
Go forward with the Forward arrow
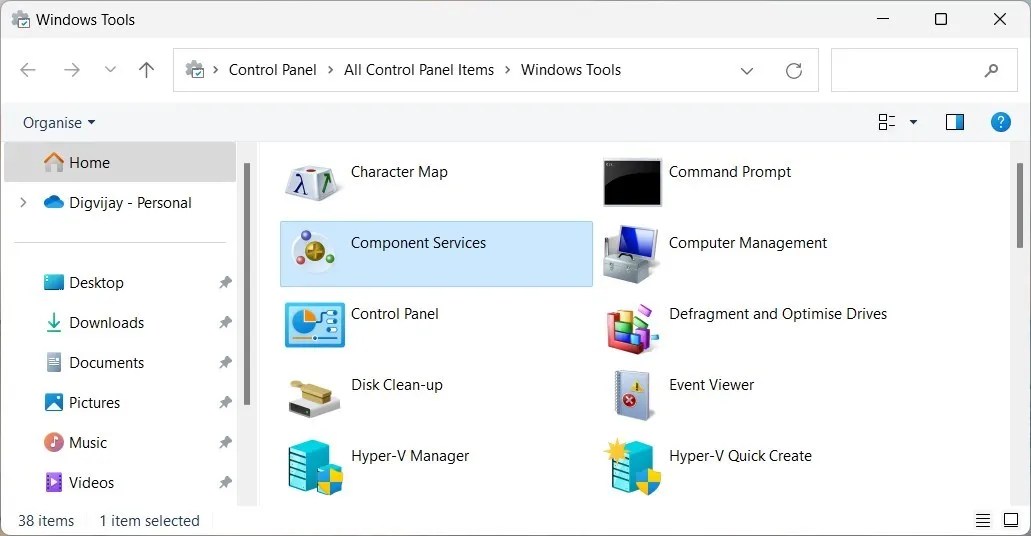[x=72, y=70]
